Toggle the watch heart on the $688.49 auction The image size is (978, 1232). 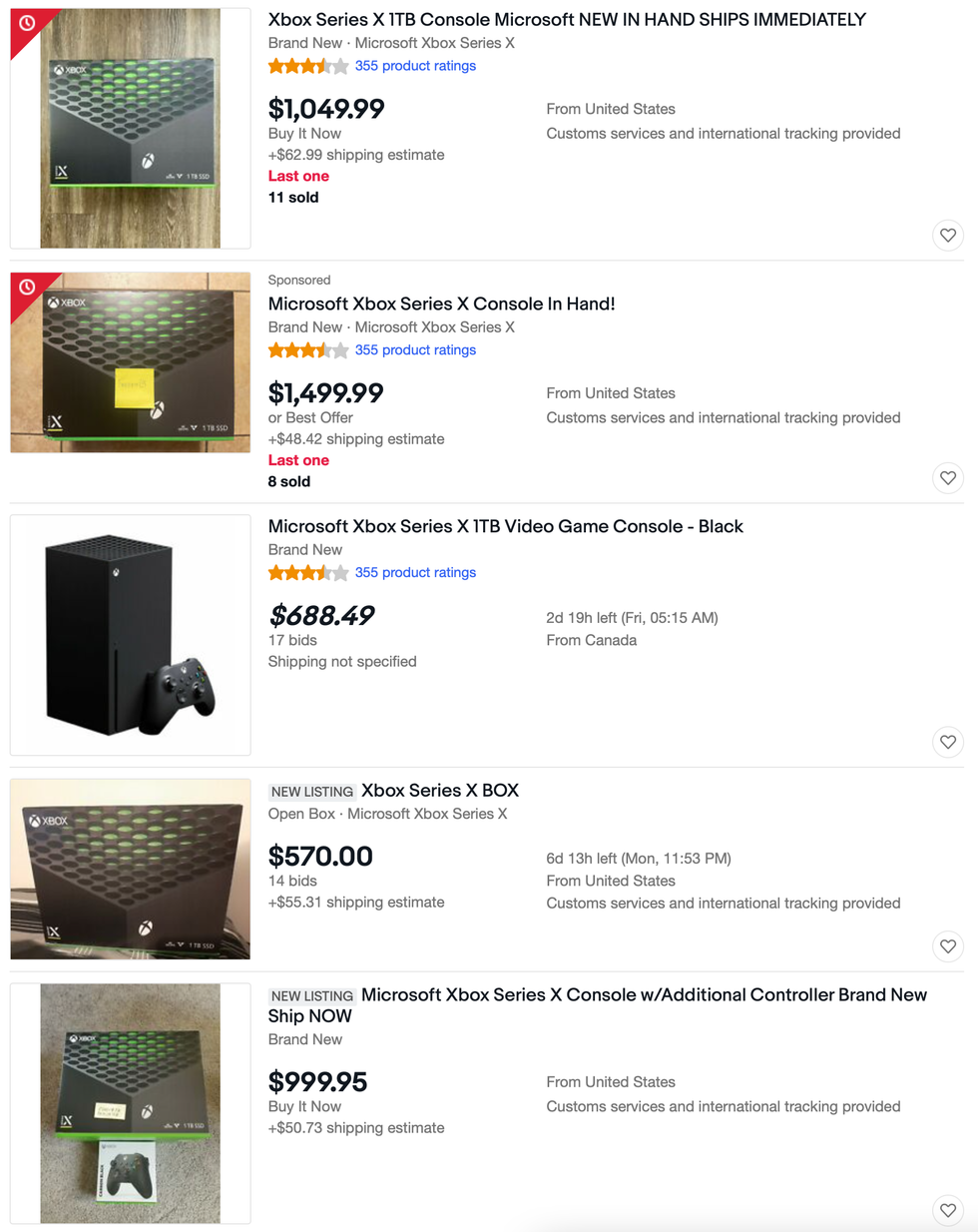pos(947,742)
